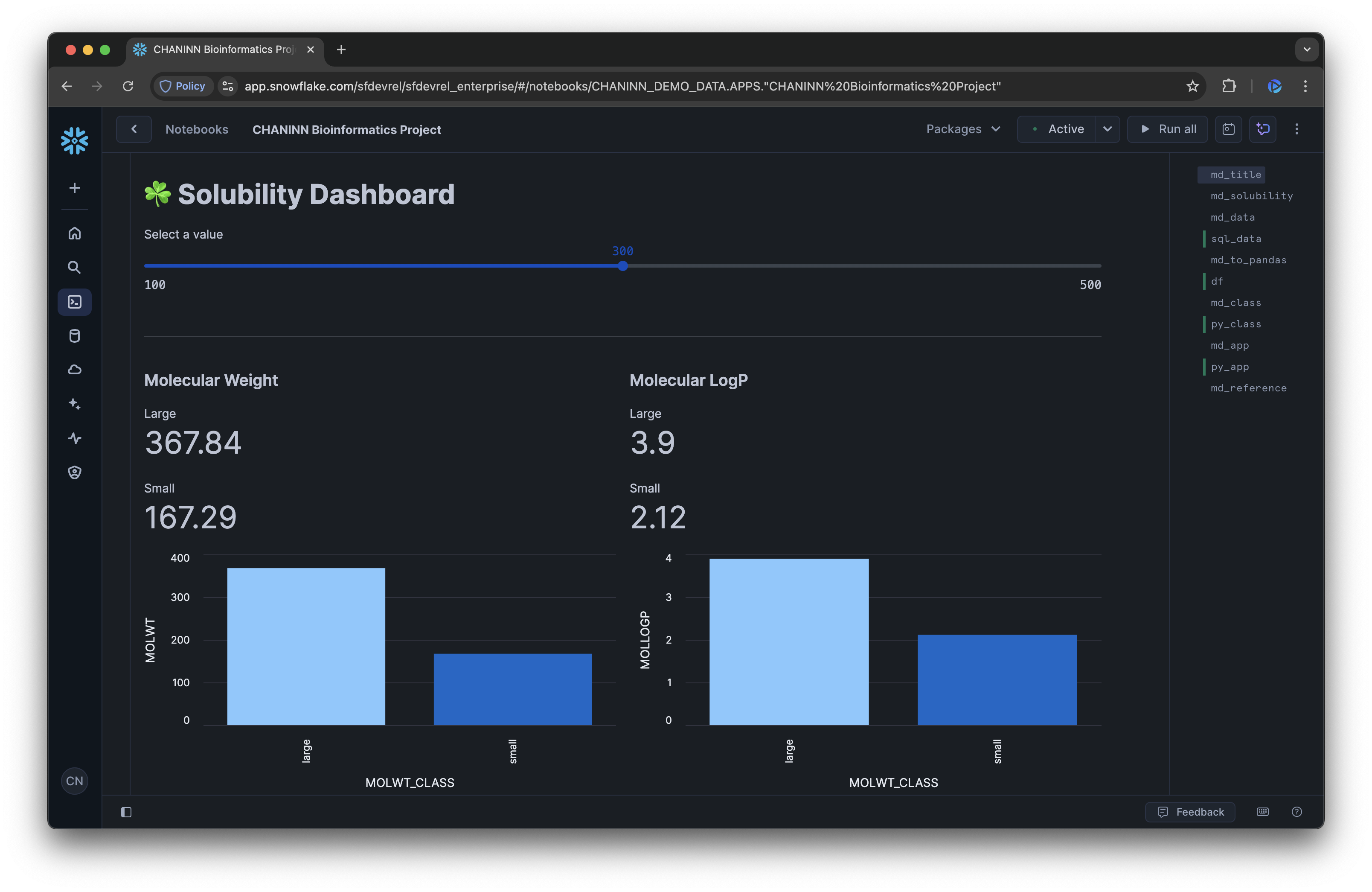This screenshot has height=892, width=1372.
Task: Click the Notebooks breadcrumb link
Action: click(197, 129)
